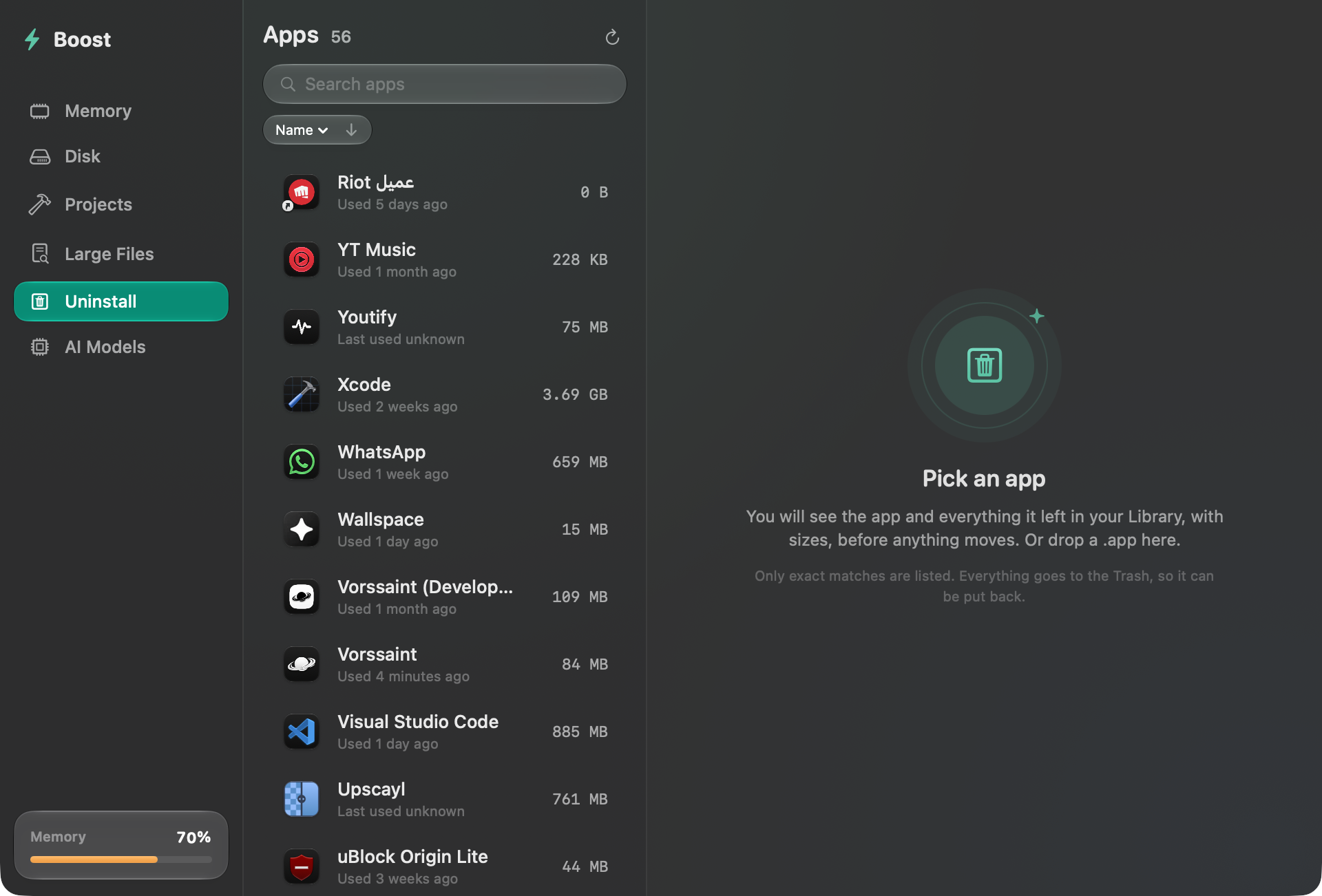Click the uBlock Origin Lite shield icon
This screenshot has height=896, width=1322.
click(x=302, y=866)
